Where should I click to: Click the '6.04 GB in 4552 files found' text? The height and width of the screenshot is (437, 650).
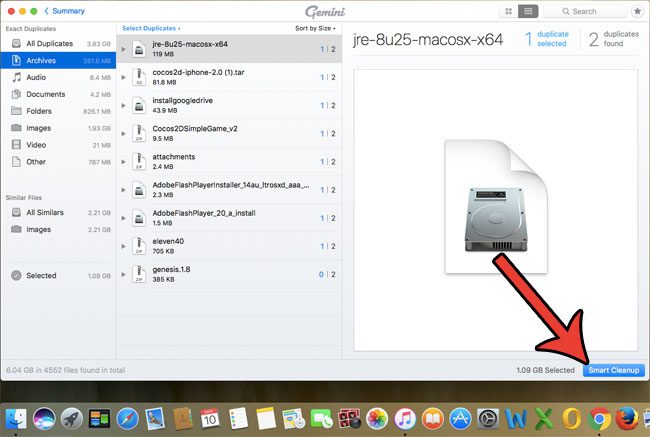click(x=65, y=370)
